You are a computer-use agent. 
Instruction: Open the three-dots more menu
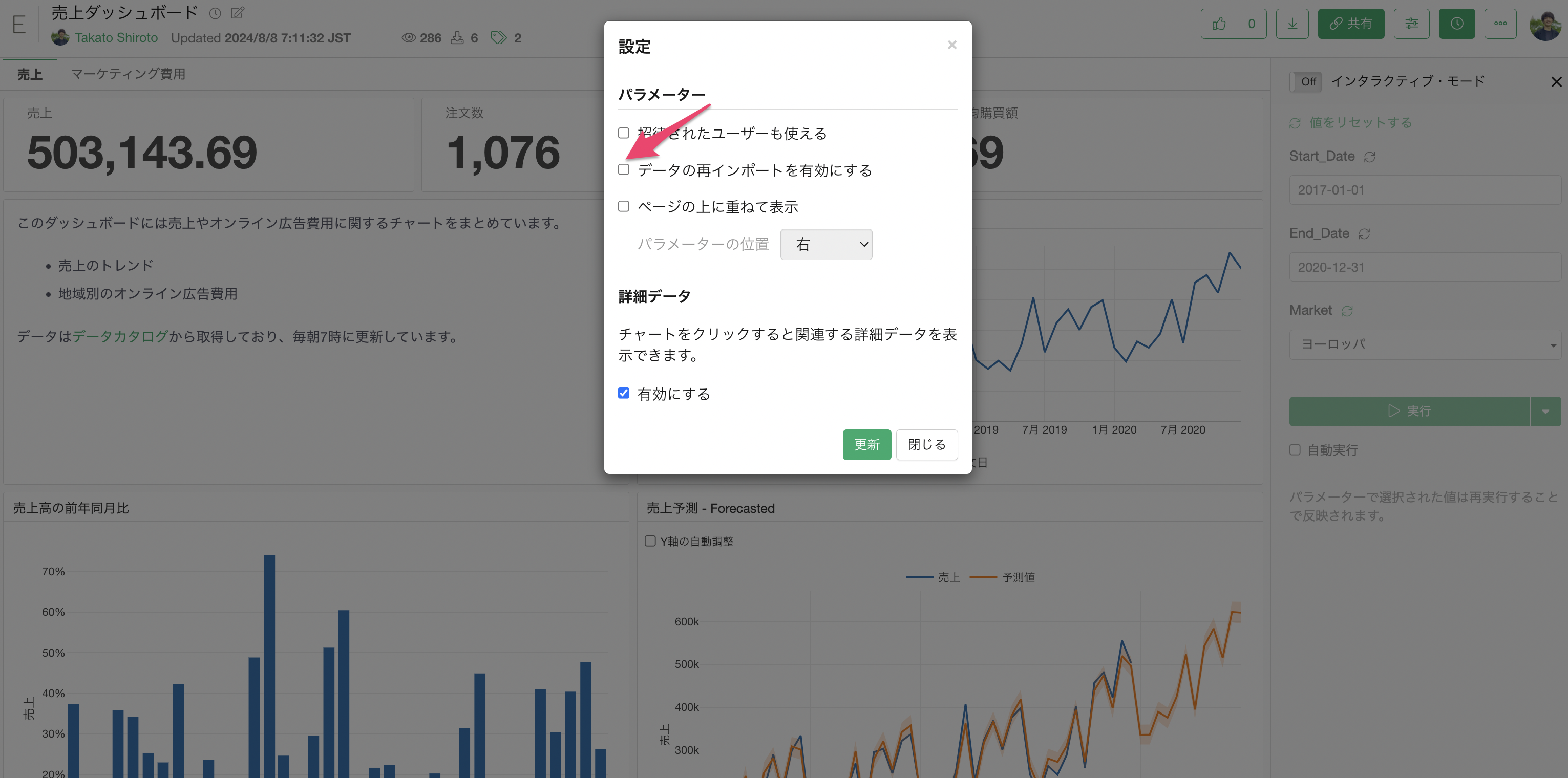click(1500, 24)
